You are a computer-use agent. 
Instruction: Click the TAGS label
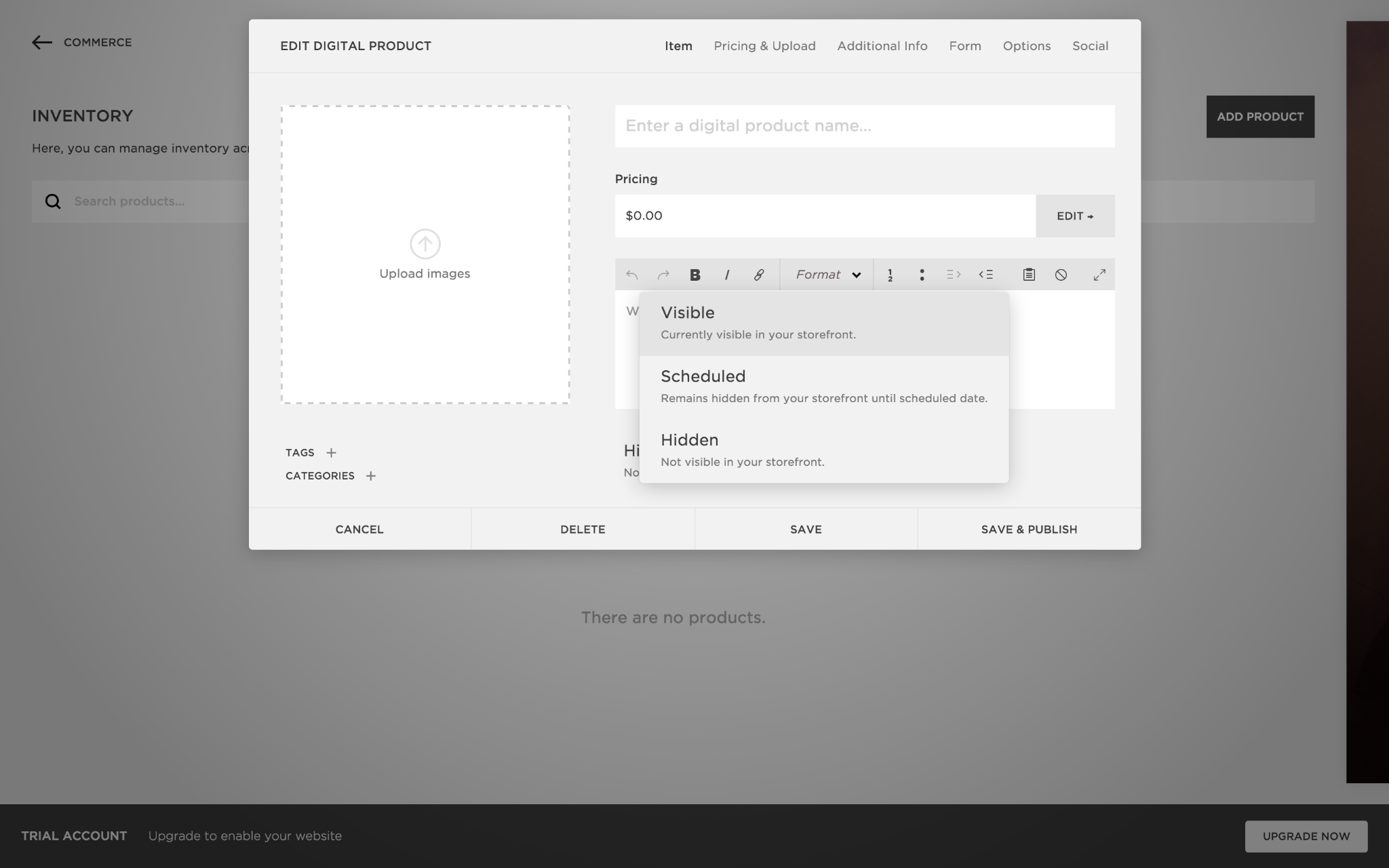coord(300,453)
